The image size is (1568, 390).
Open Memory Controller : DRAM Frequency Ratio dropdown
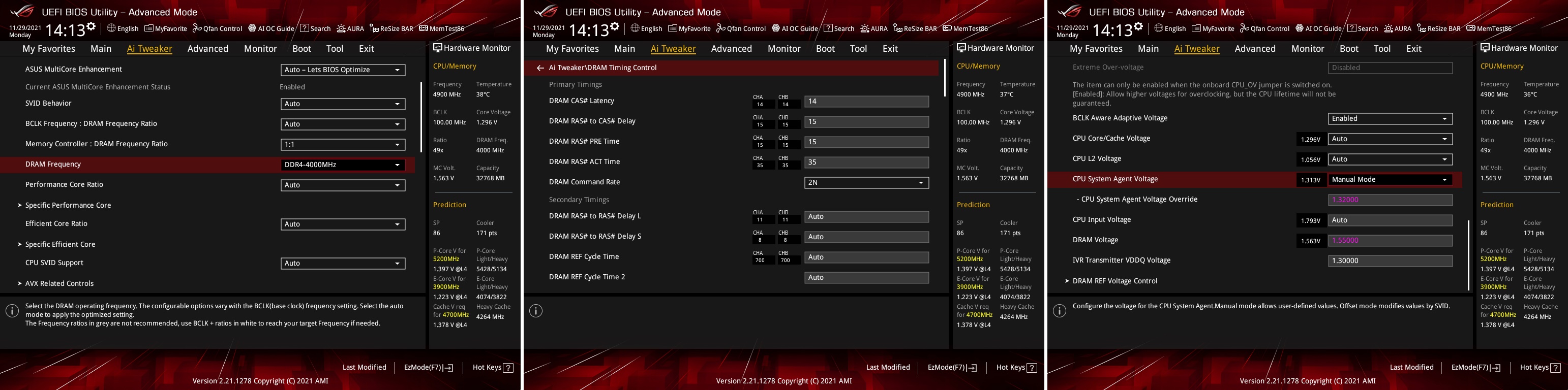[343, 145]
